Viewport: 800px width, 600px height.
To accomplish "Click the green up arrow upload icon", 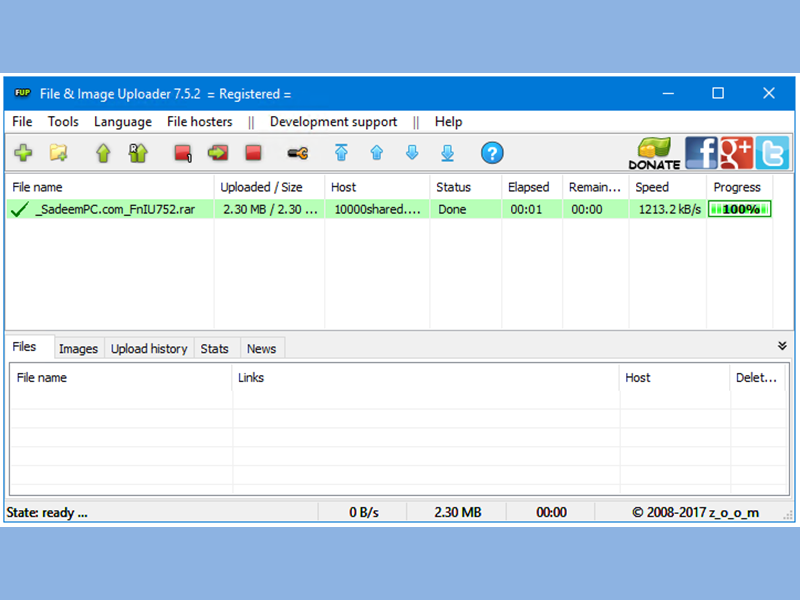I will point(103,153).
